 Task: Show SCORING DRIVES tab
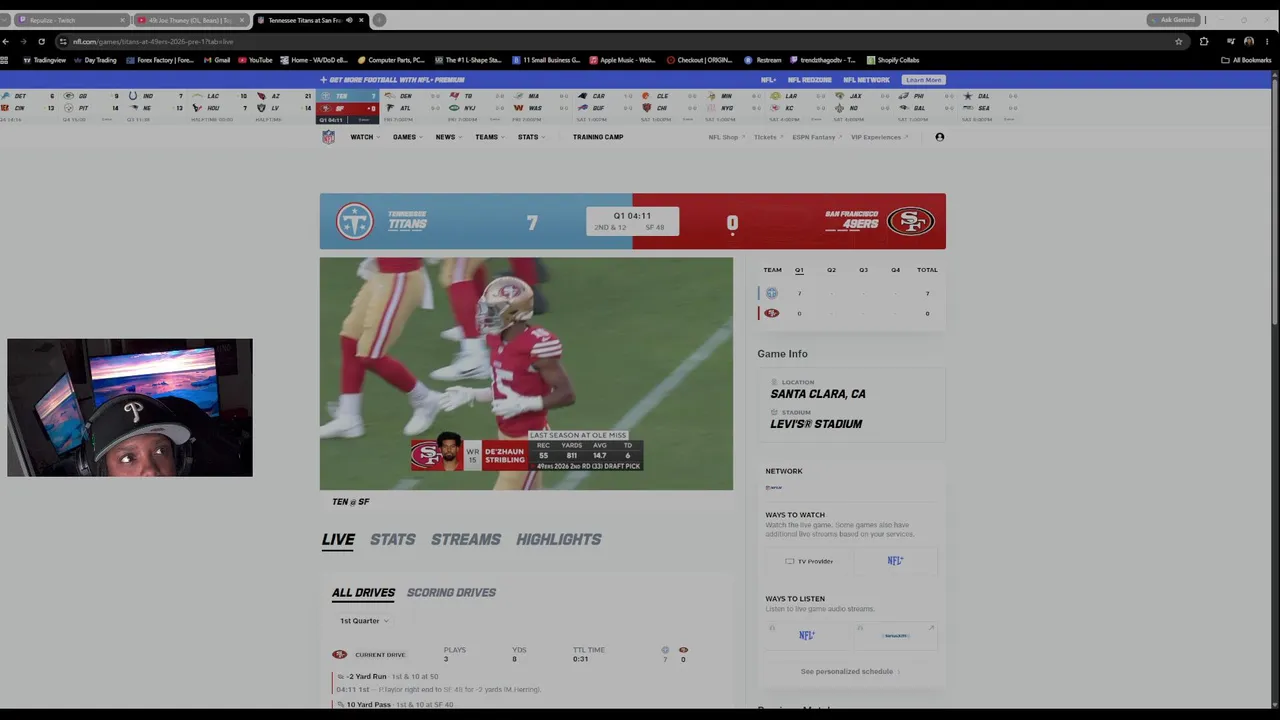pyautogui.click(x=451, y=593)
